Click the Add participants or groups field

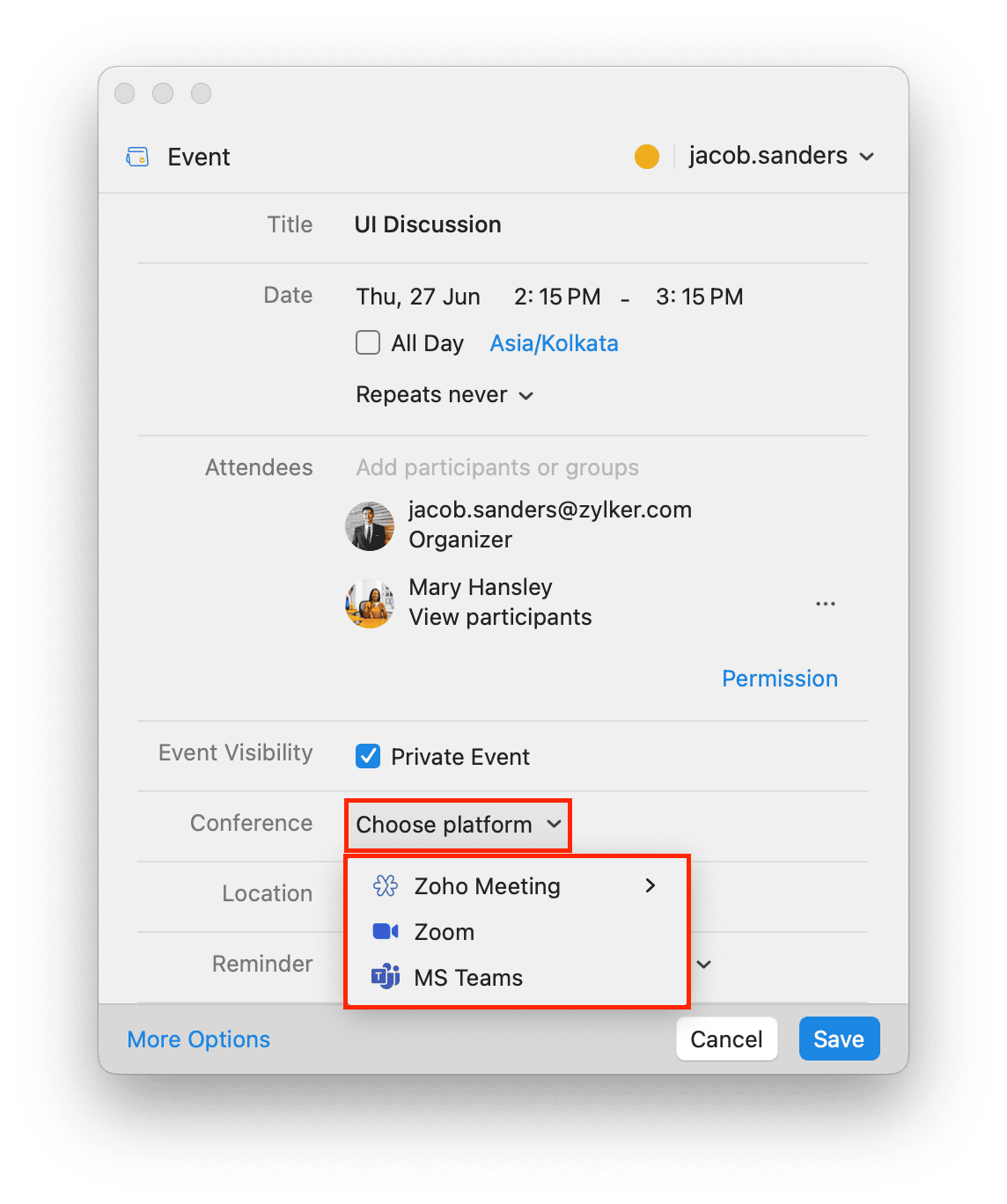point(498,467)
